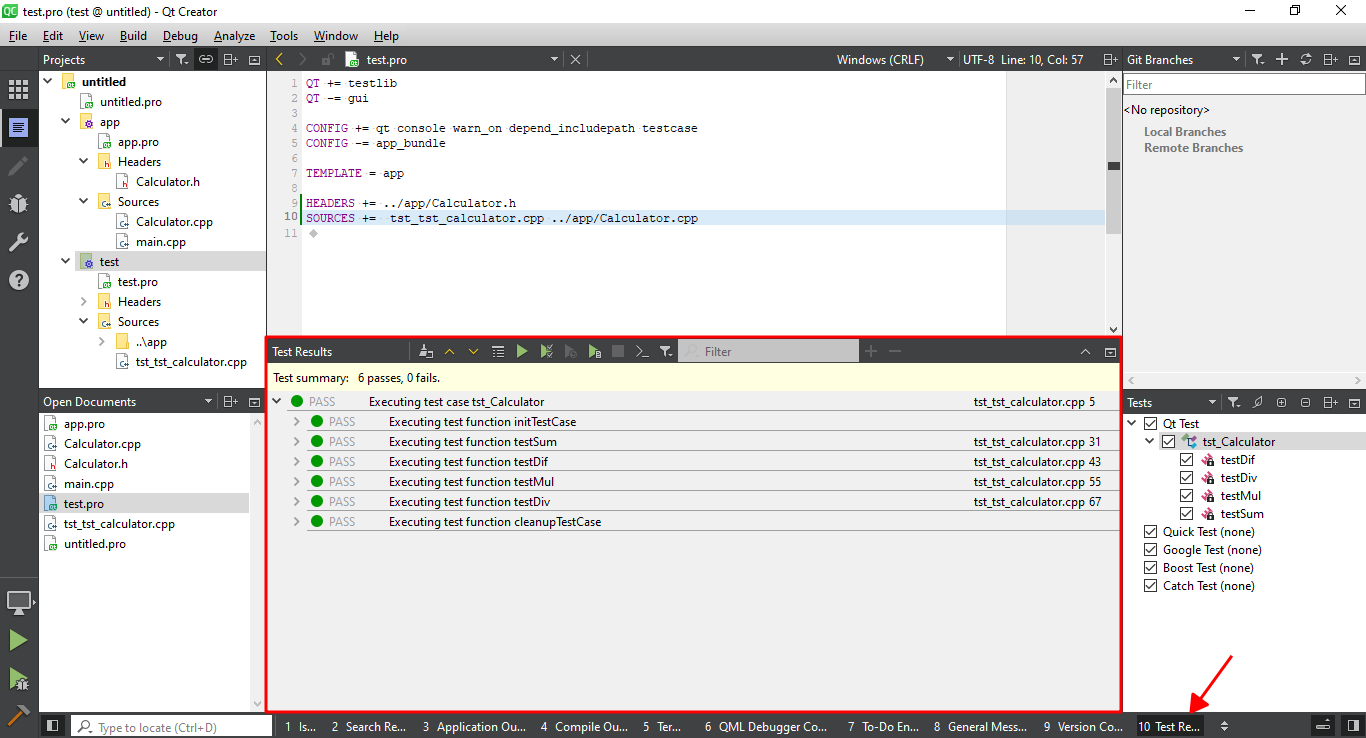
Task: Open the Tools menu
Action: [284, 35]
